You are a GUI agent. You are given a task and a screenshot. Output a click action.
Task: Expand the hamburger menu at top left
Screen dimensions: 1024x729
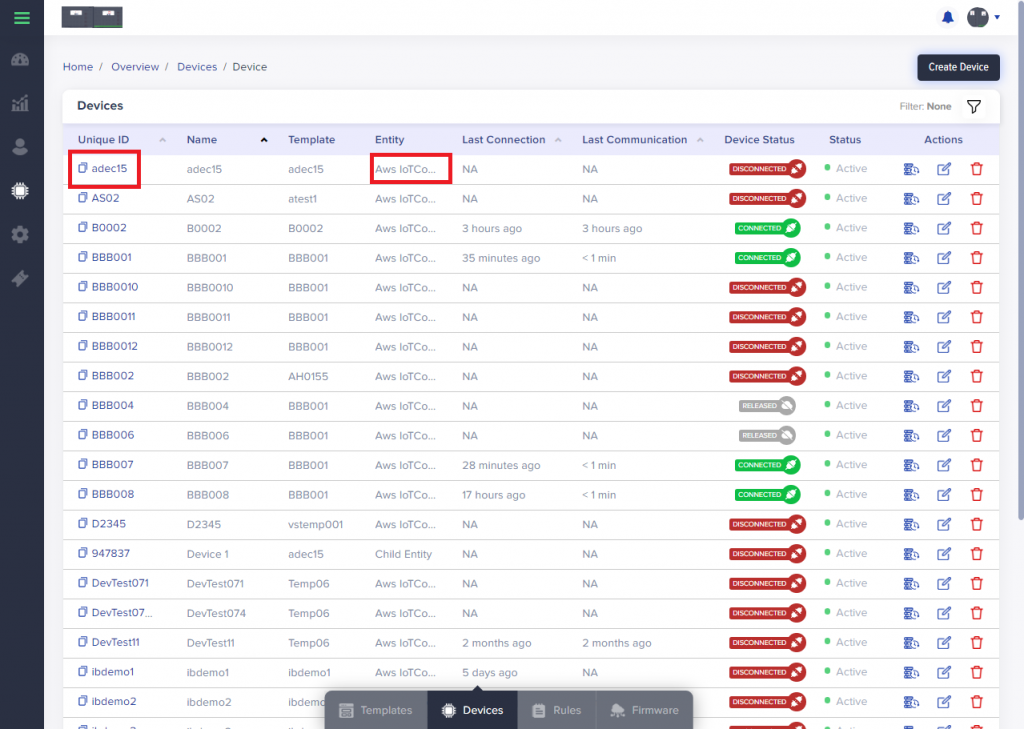21,17
